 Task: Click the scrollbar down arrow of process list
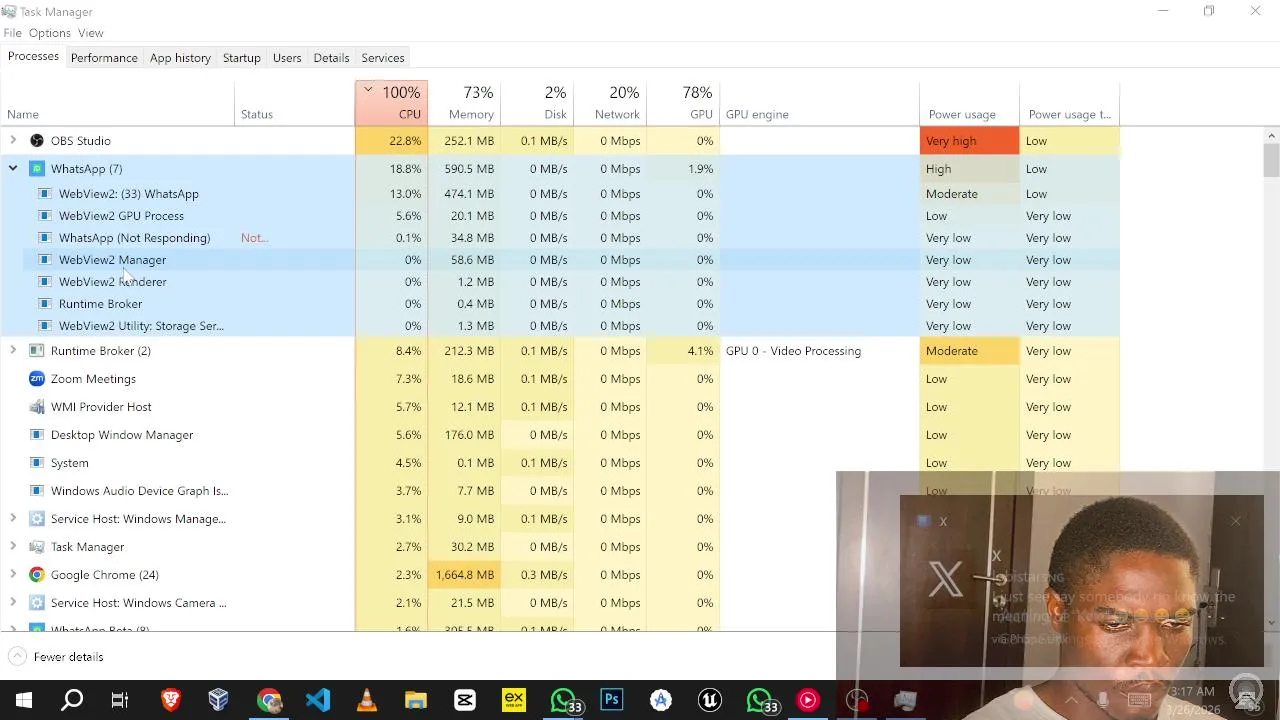1271,623
